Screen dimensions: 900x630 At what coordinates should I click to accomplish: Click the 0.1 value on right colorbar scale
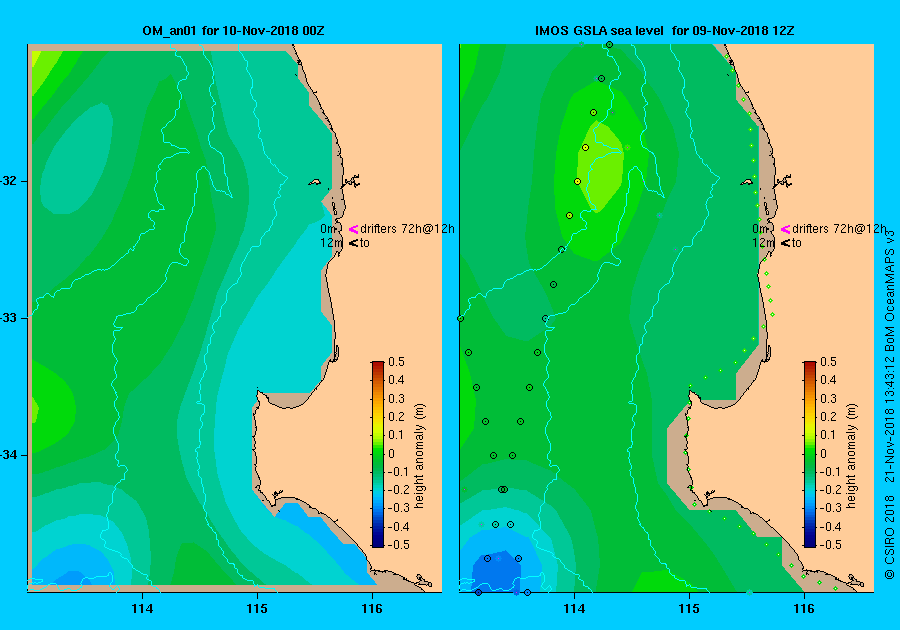tap(828, 435)
